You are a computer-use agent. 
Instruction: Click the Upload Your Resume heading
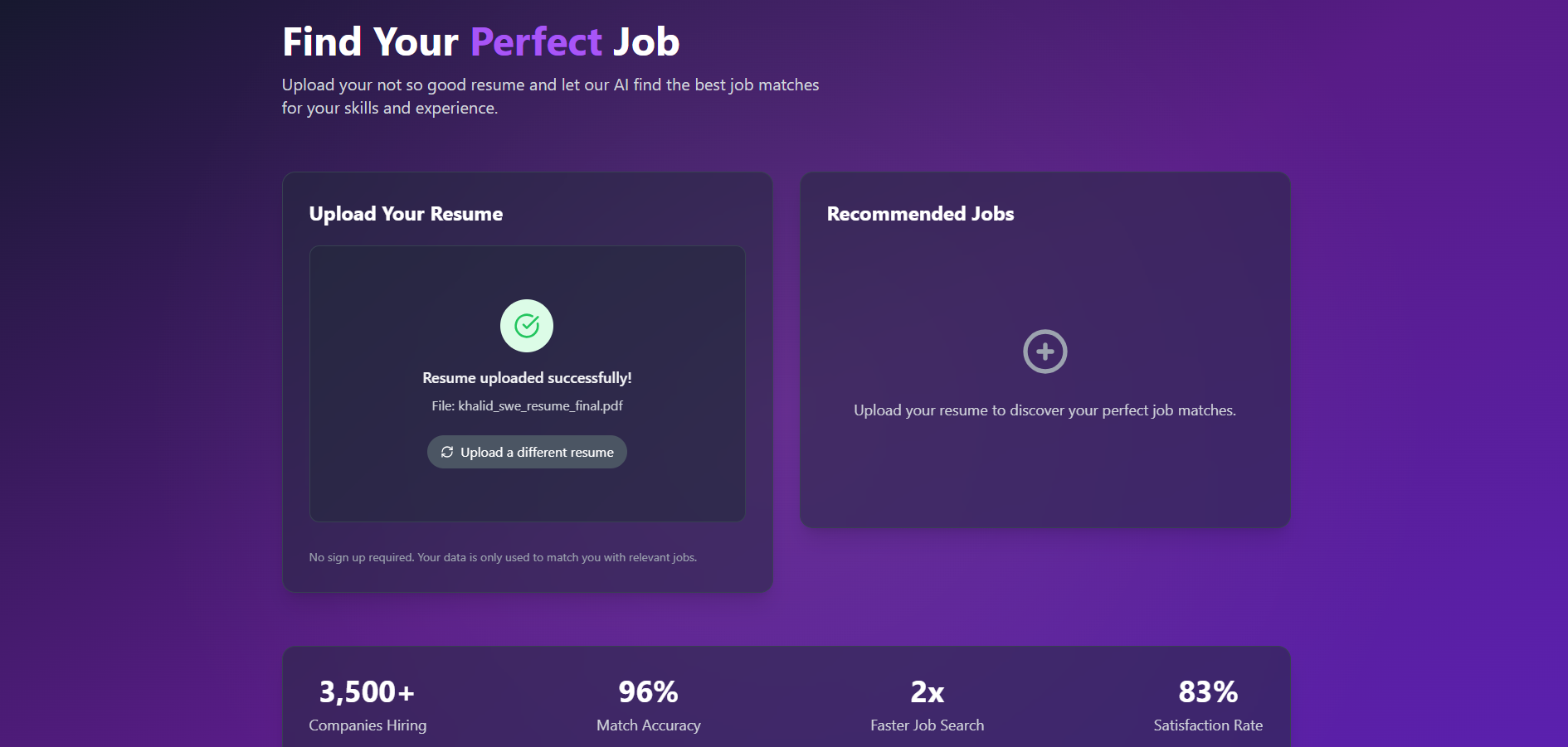(406, 214)
